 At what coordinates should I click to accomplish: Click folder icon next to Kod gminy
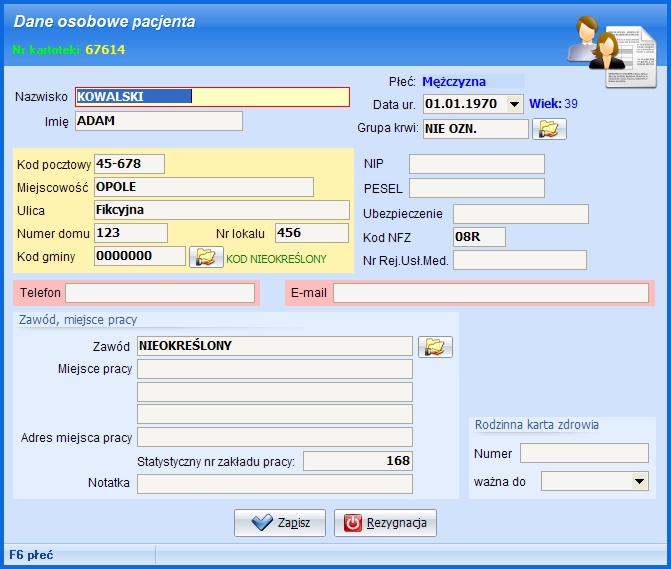point(205,257)
